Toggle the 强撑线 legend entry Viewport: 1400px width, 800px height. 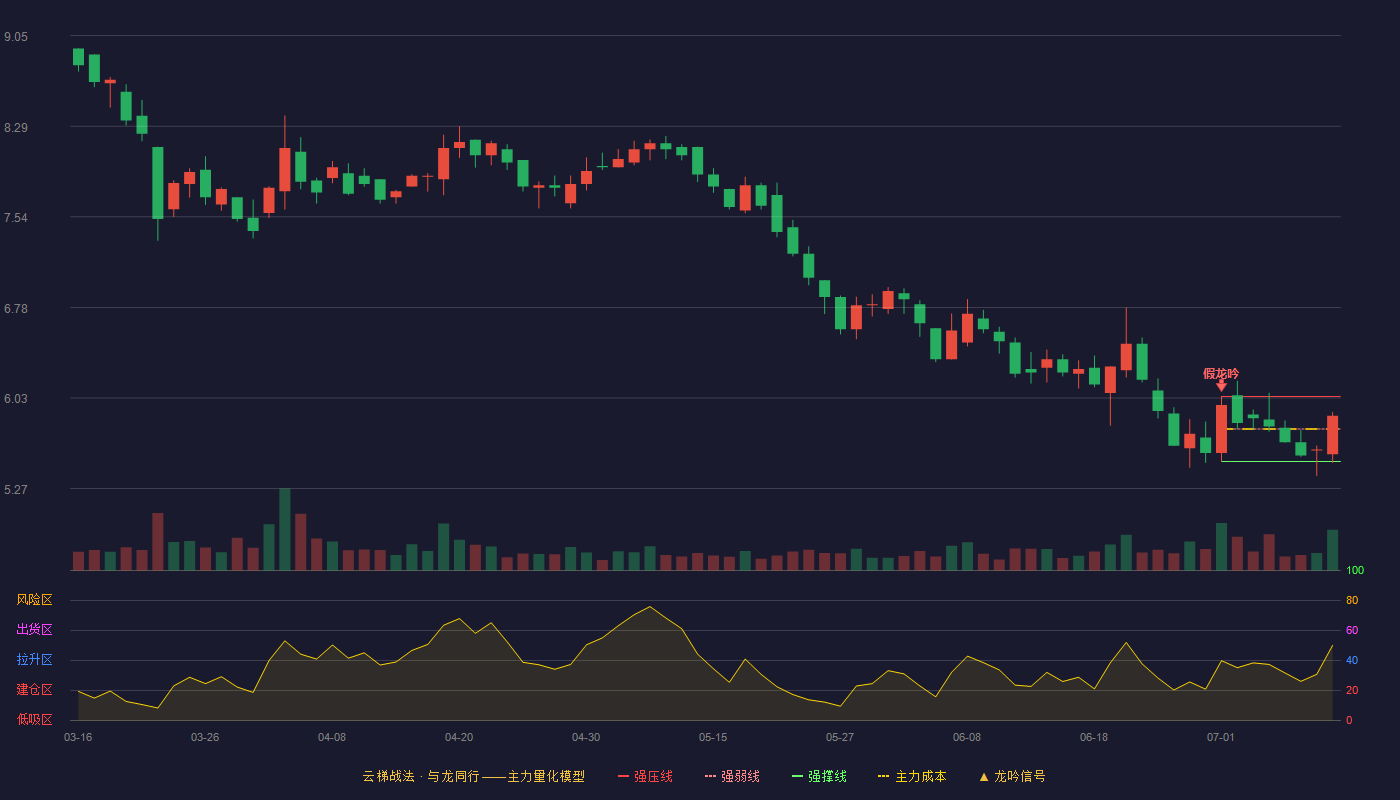pos(819,776)
